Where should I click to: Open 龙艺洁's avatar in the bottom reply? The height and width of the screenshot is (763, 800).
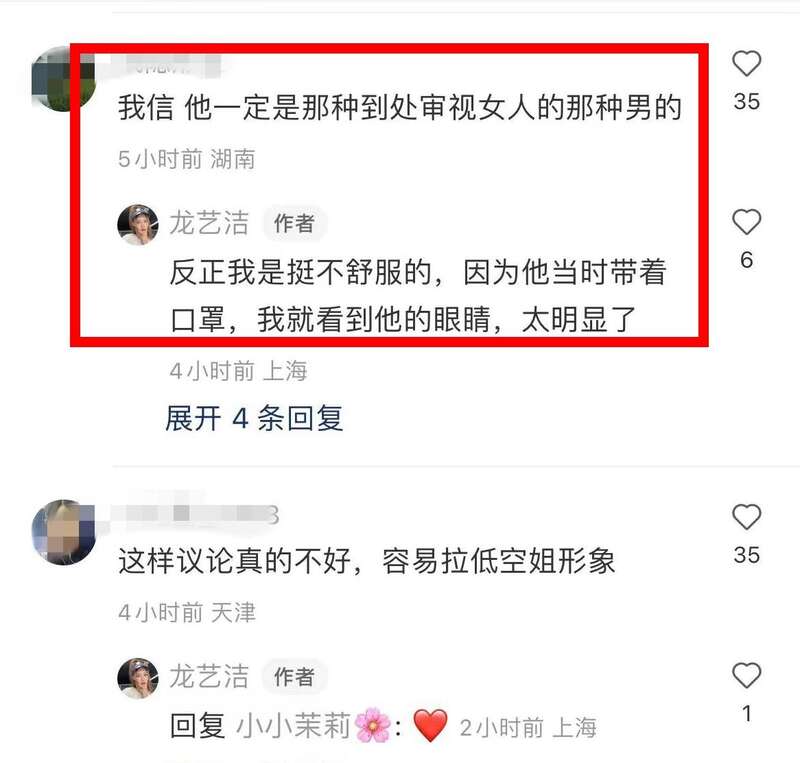click(138, 678)
